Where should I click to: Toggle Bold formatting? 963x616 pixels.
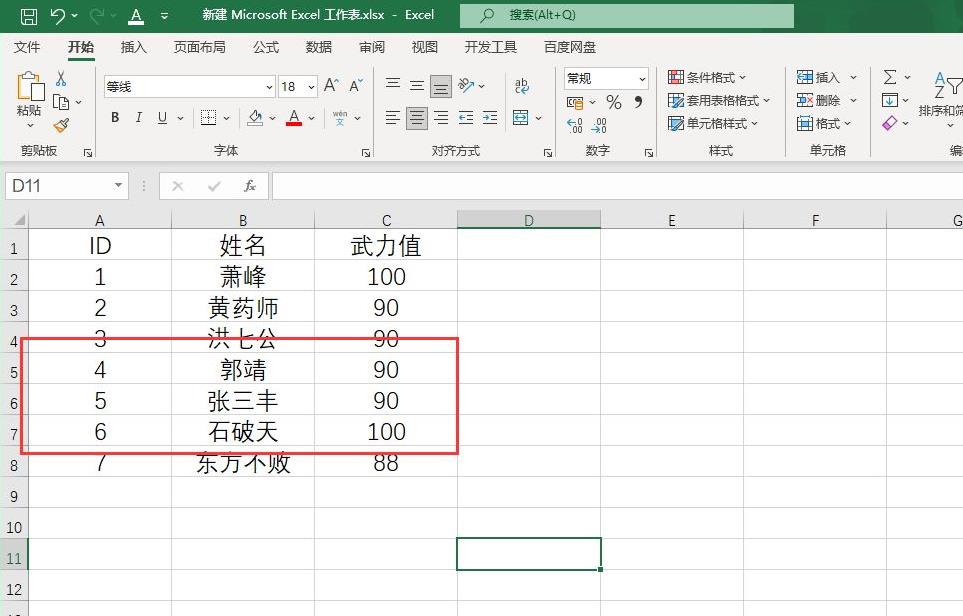pos(115,117)
